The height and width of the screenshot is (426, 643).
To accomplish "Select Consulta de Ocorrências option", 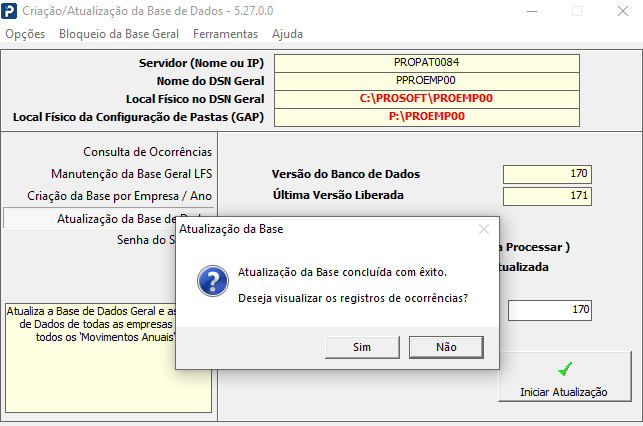I will [148, 152].
